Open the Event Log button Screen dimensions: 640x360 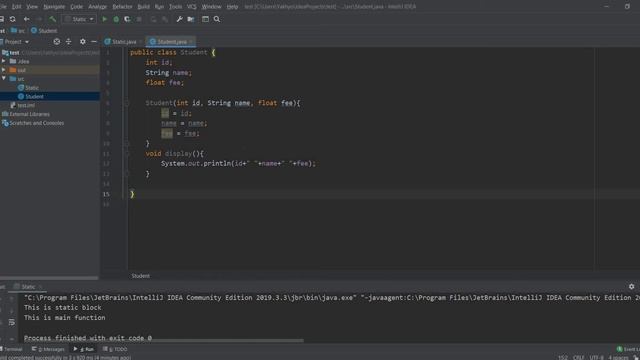pyautogui.click(x=628, y=349)
